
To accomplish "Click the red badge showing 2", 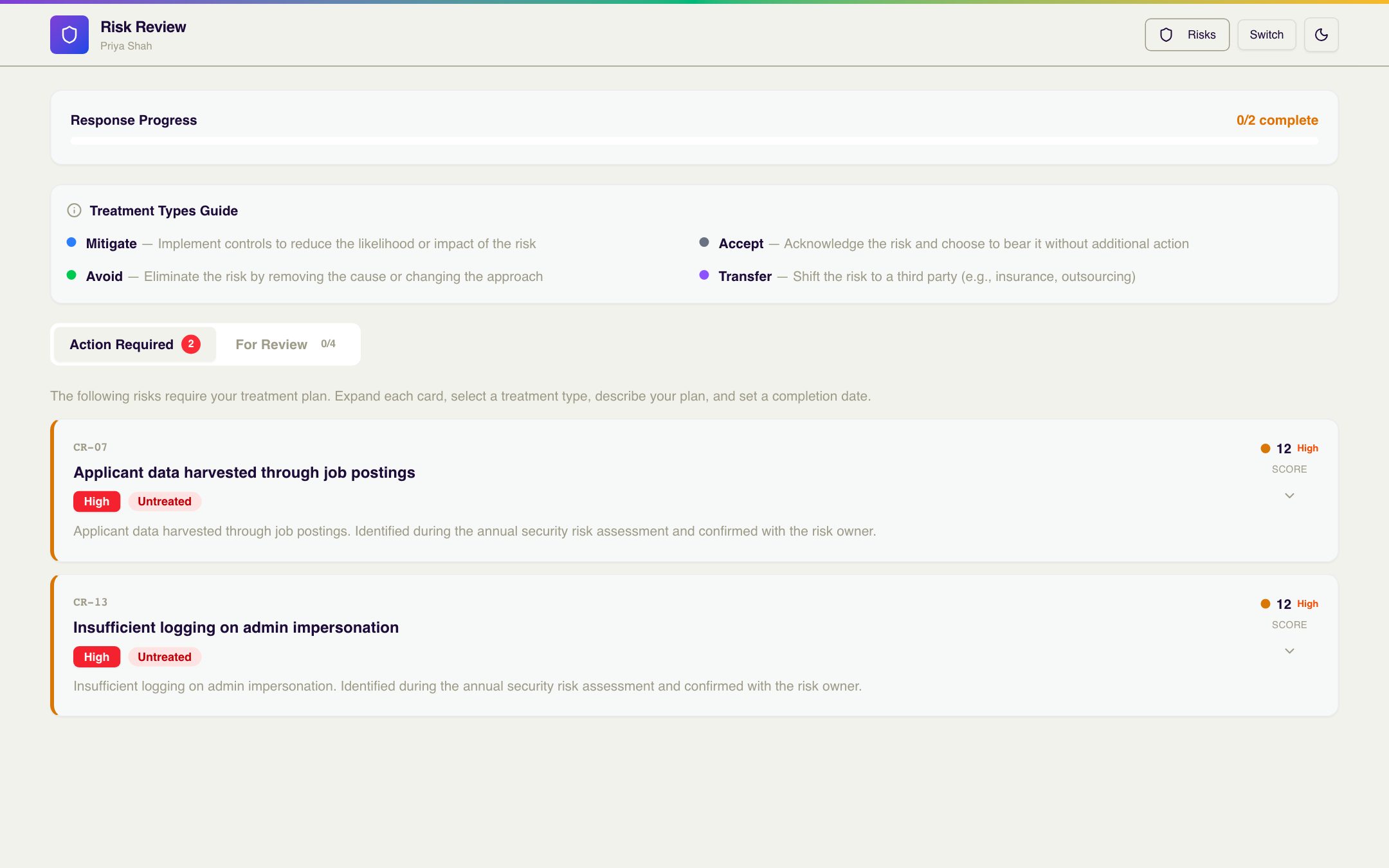I will coord(191,345).
